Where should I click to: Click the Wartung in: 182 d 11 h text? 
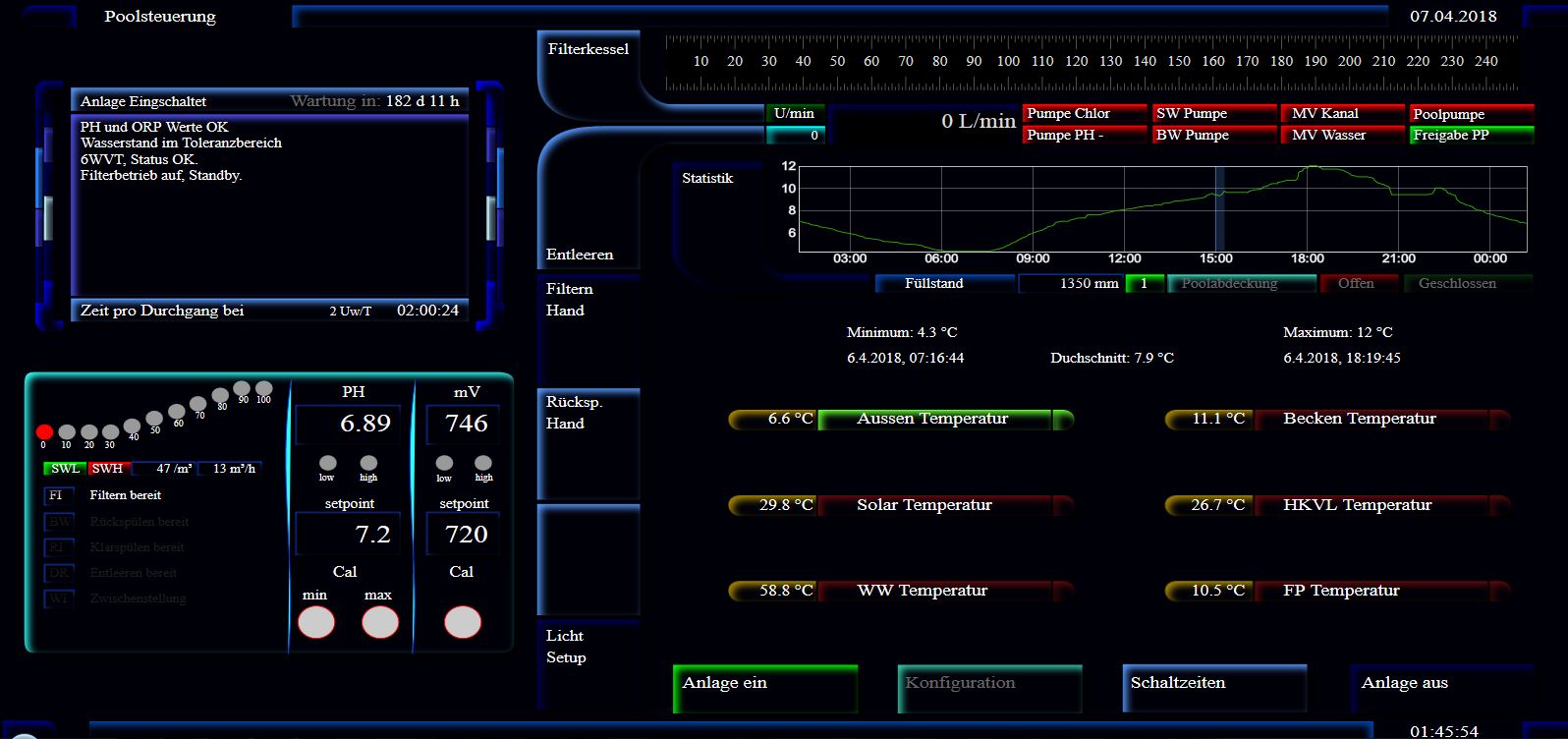[x=374, y=101]
